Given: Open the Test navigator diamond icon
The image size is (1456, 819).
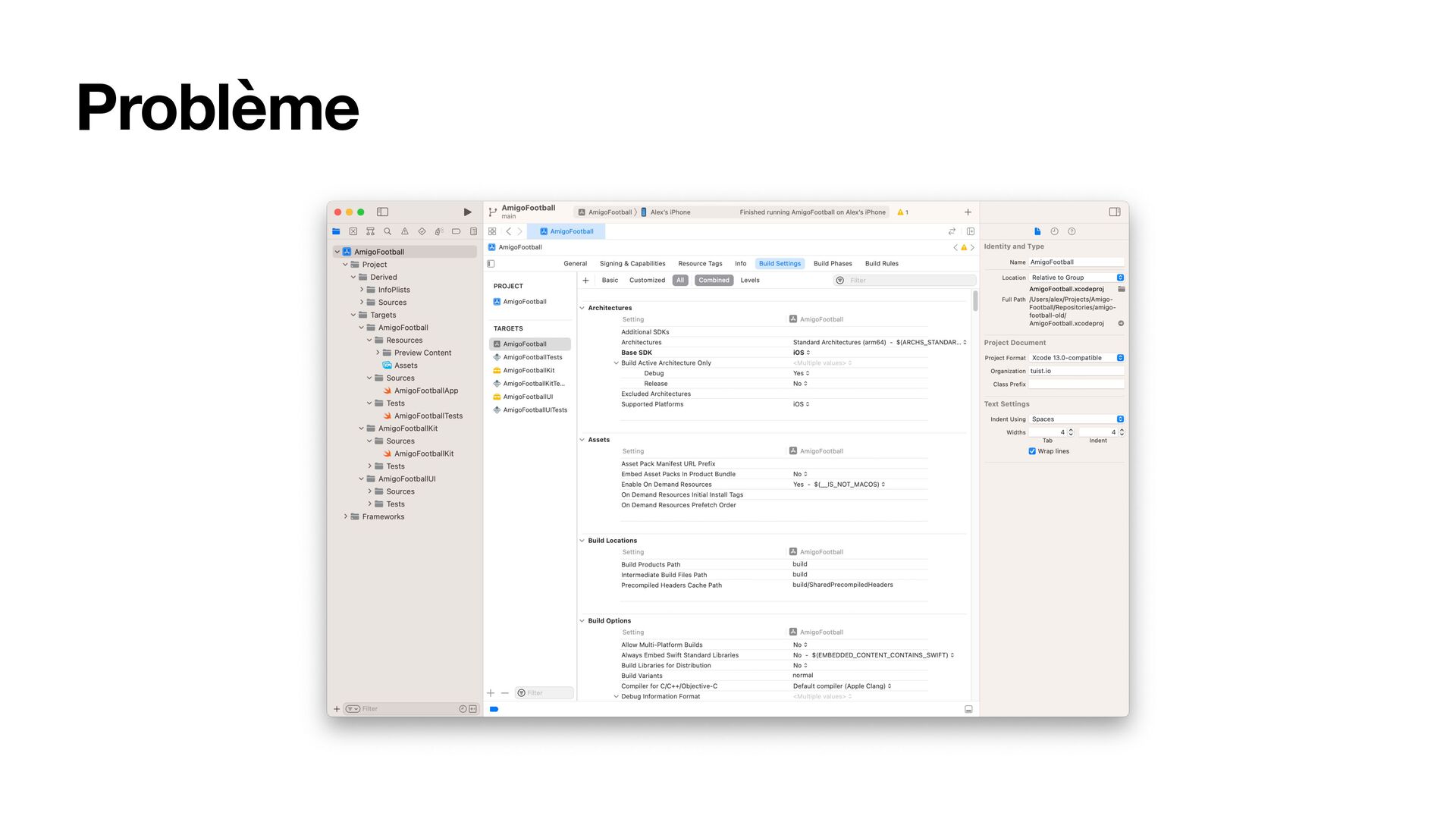Looking at the screenshot, I should click(422, 231).
